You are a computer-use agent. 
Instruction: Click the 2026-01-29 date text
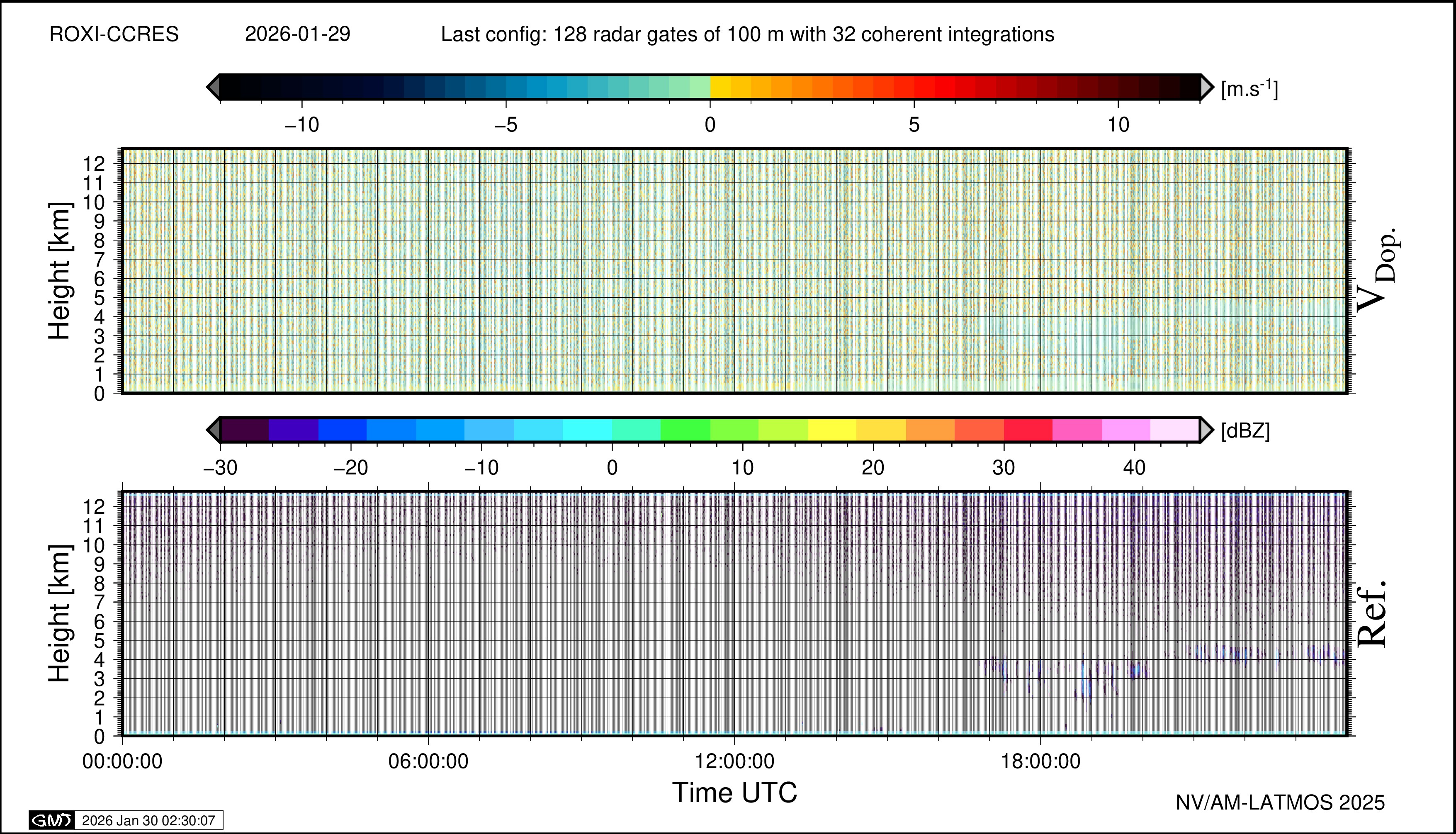tap(297, 34)
